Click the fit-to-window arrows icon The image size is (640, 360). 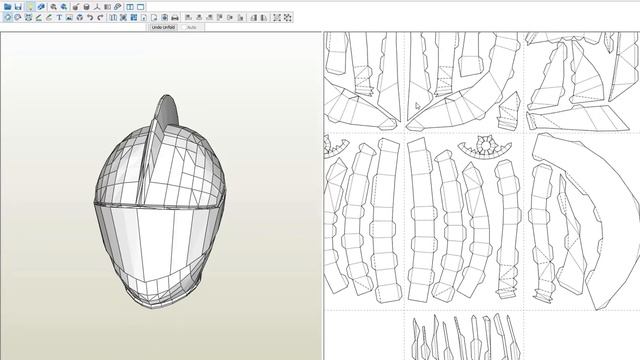coord(277,18)
